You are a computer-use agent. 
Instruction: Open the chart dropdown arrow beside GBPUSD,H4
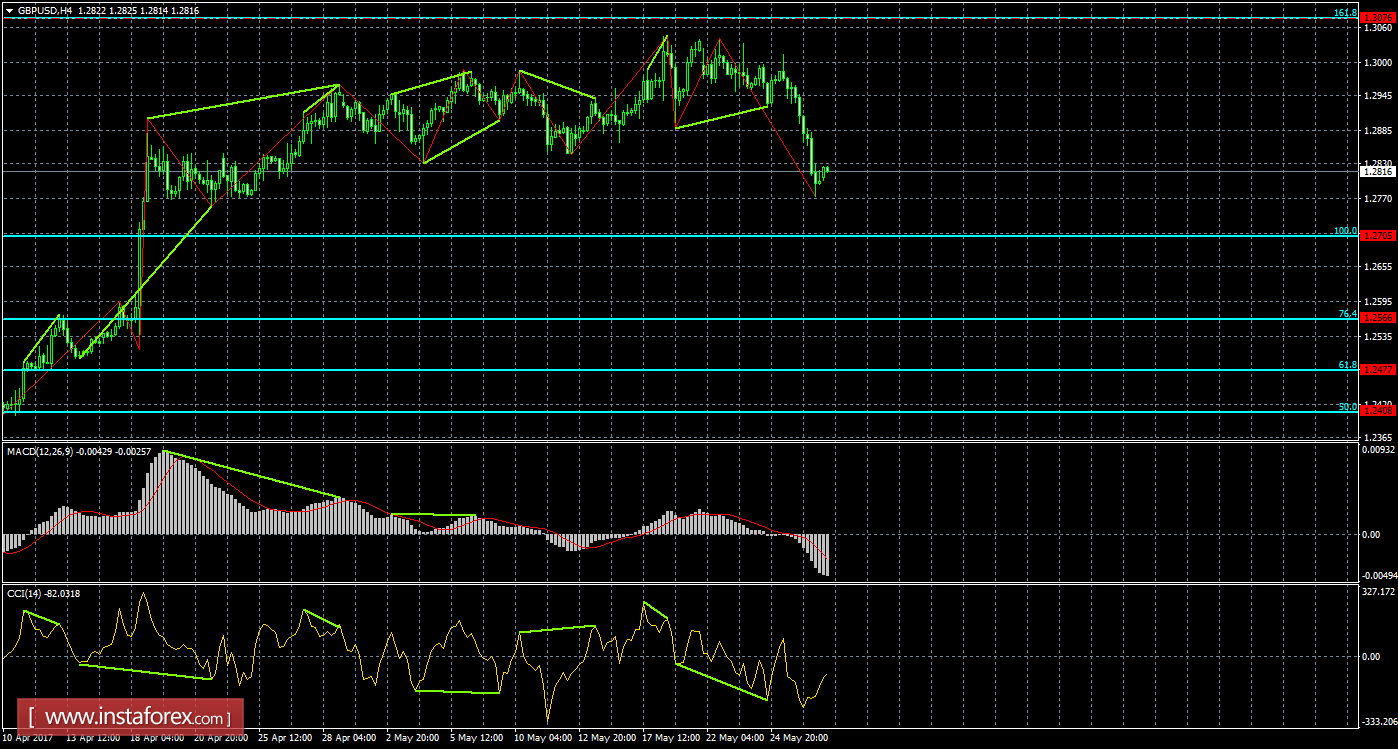8,9
